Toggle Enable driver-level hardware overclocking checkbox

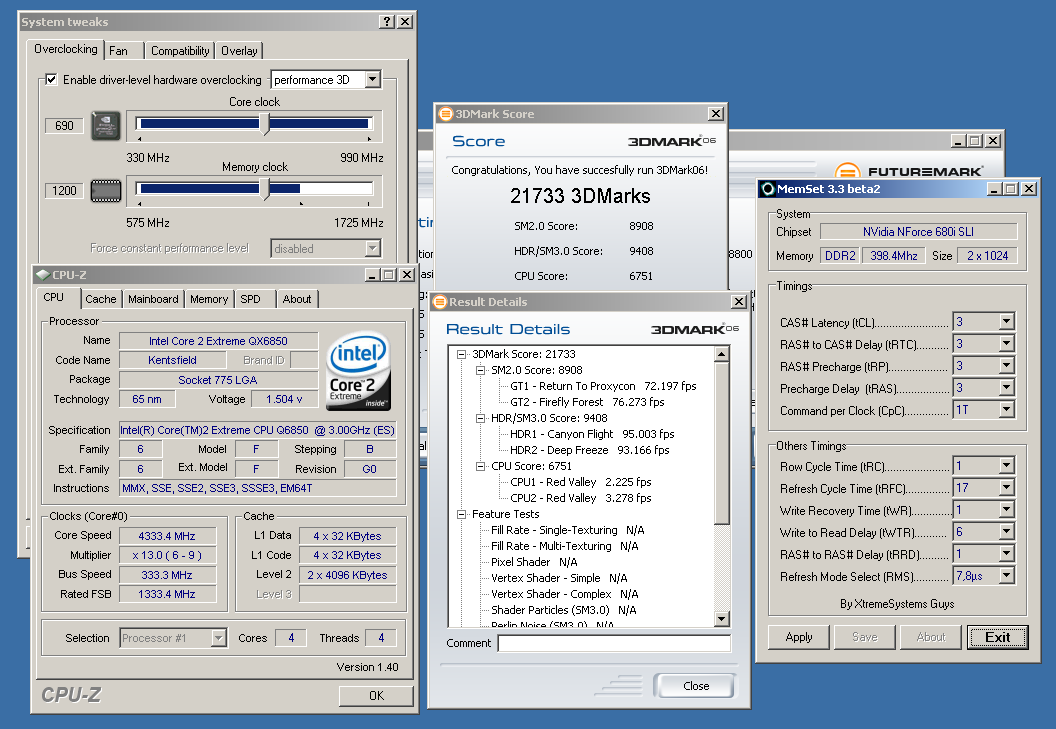(52, 80)
